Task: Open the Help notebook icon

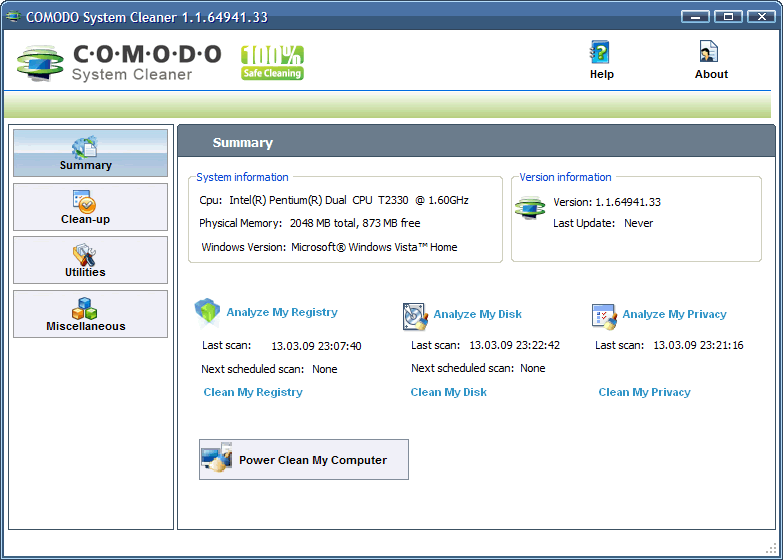Action: tap(600, 52)
